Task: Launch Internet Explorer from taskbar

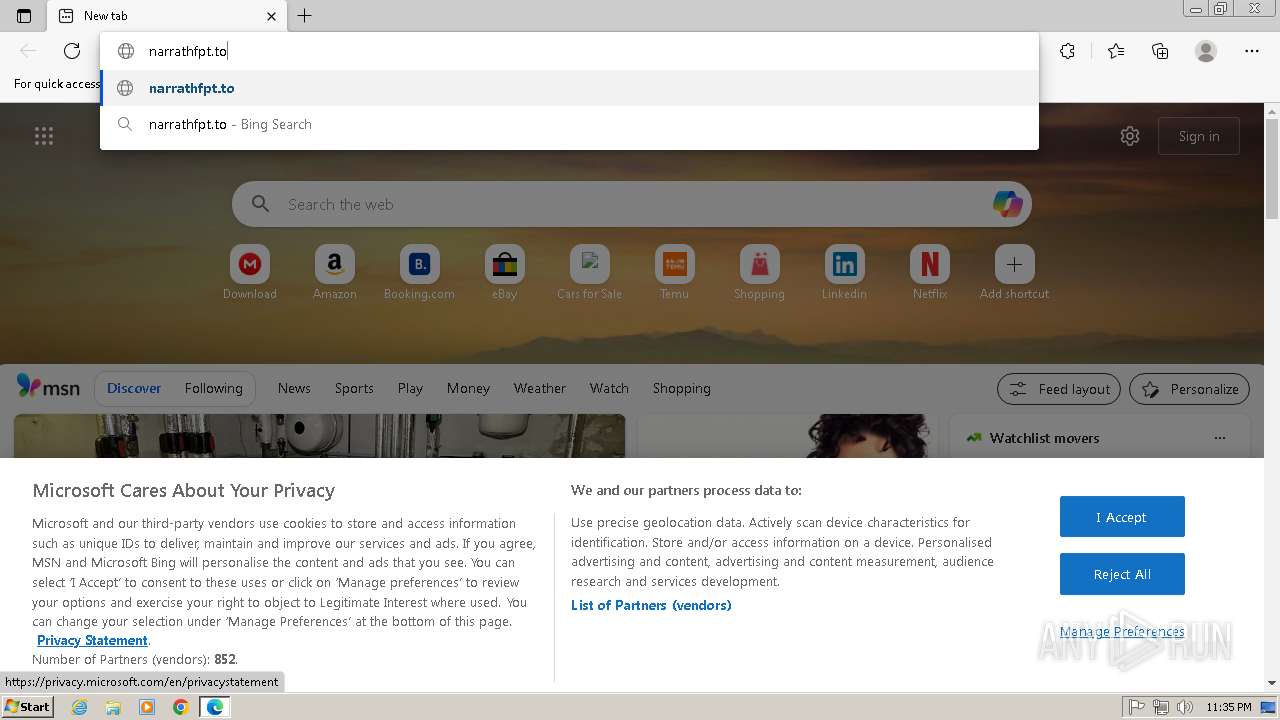Action: pos(80,707)
